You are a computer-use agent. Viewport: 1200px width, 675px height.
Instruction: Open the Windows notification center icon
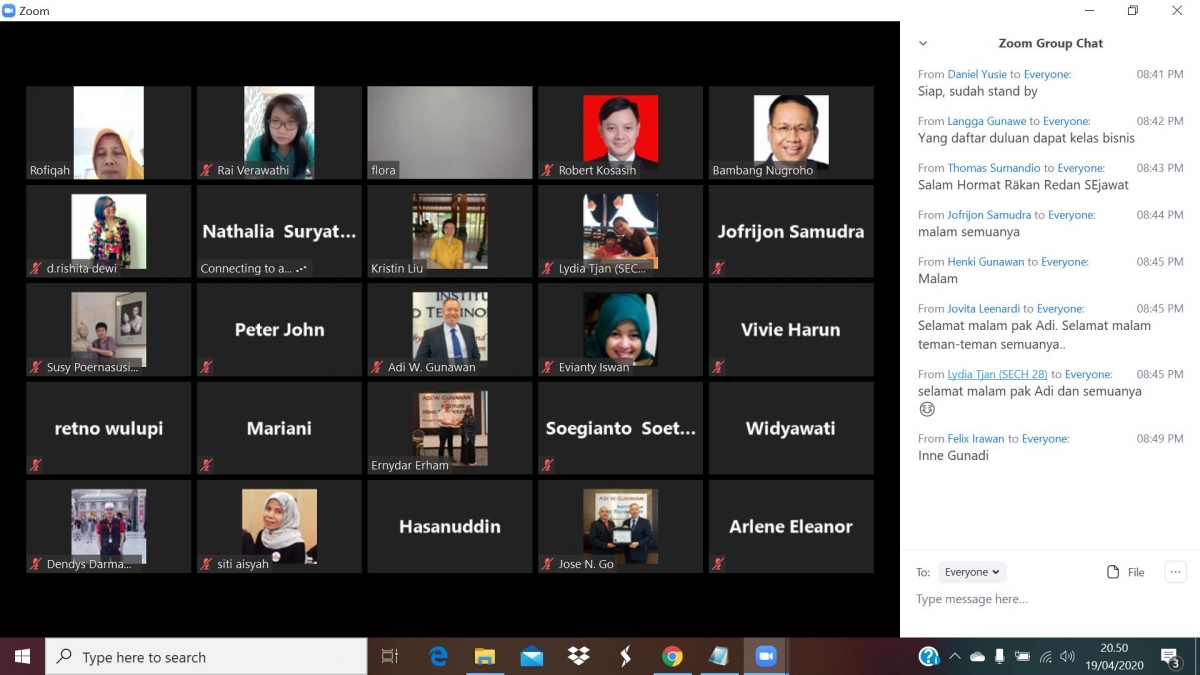point(1171,657)
